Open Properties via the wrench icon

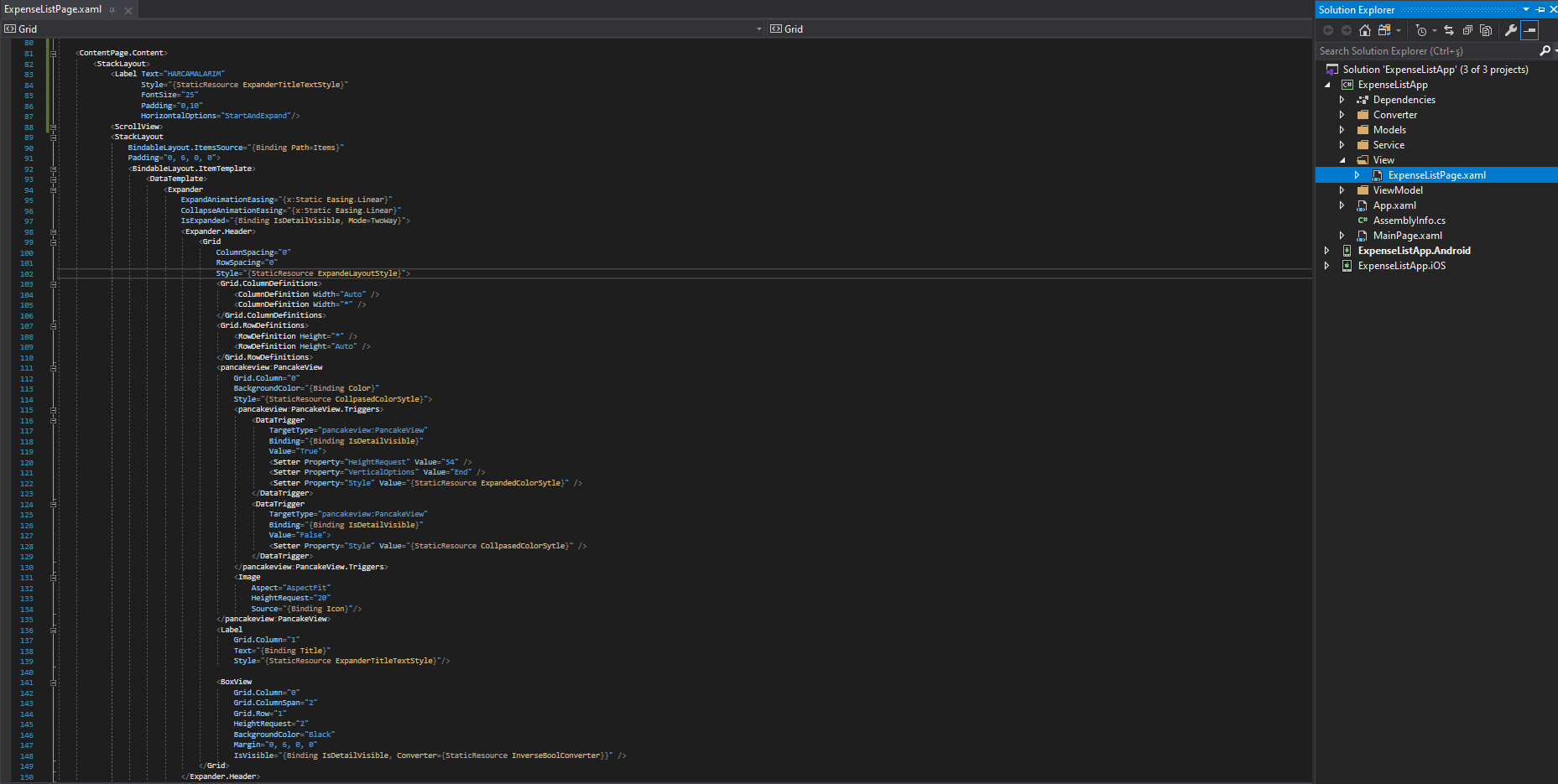coord(1511,30)
